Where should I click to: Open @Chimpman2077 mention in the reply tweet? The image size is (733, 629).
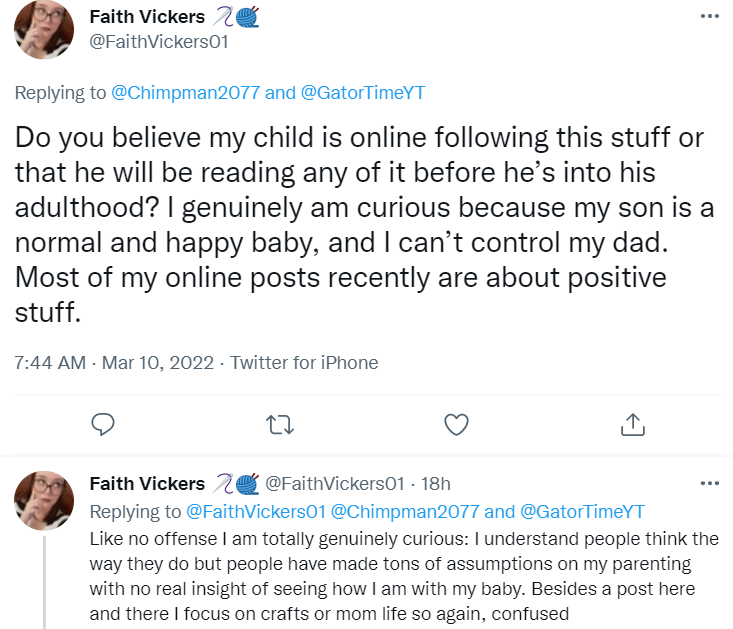click(404, 511)
